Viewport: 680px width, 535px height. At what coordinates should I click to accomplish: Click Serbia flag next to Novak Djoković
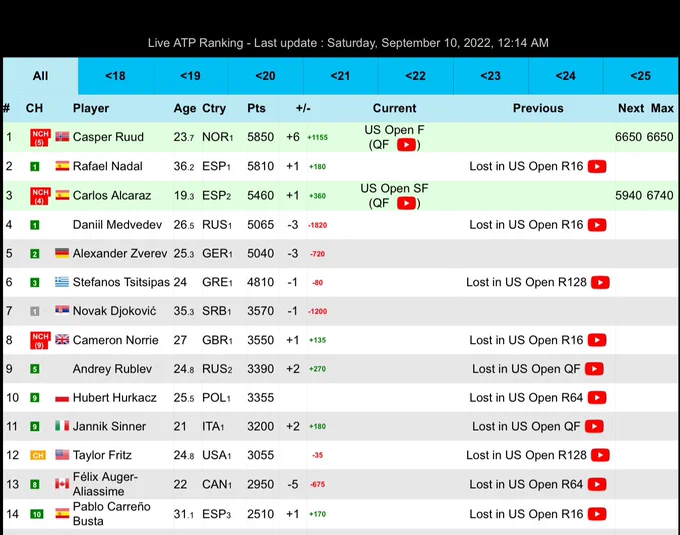pyautogui.click(x=62, y=310)
